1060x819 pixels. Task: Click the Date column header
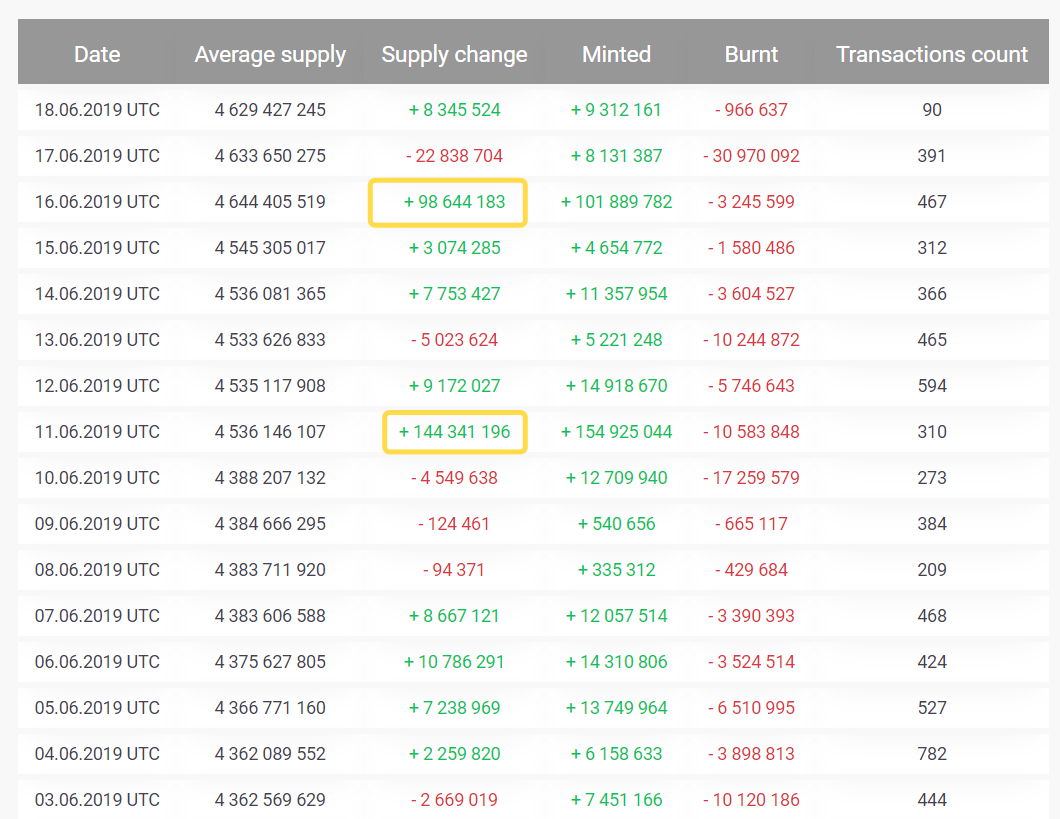[x=97, y=54]
